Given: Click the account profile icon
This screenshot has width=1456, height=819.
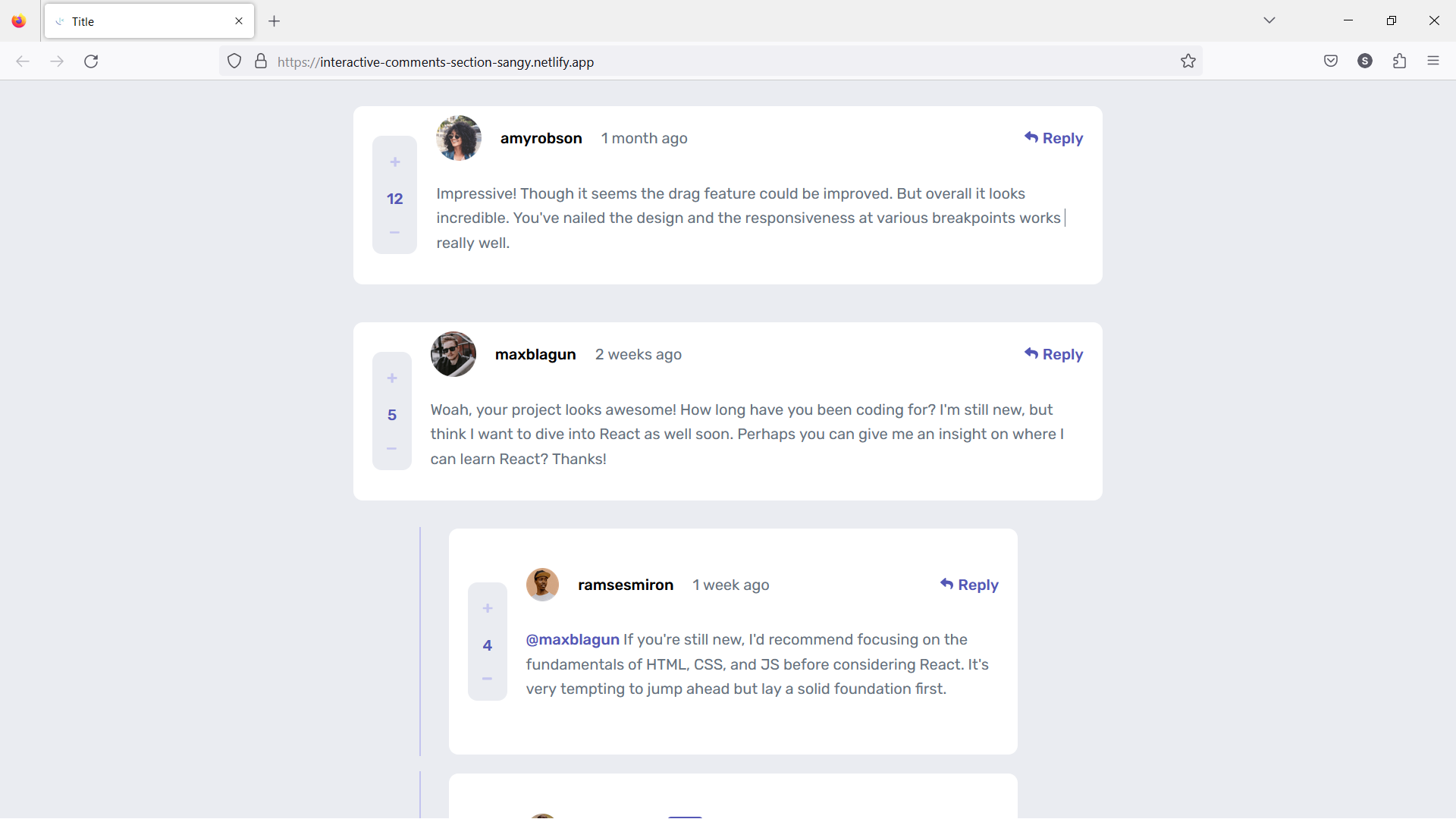Looking at the screenshot, I should [1365, 61].
